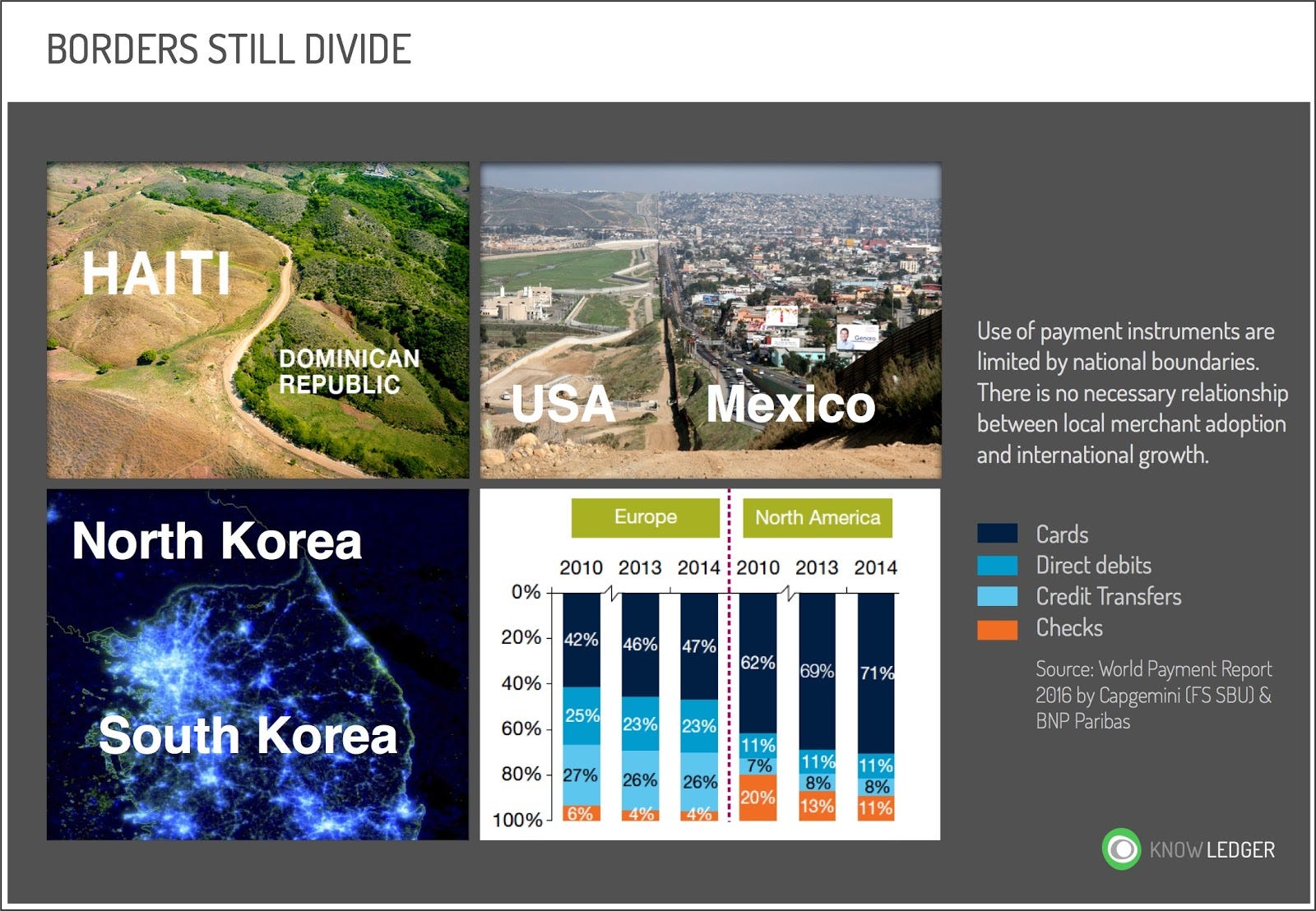Select the 46% Cards segment in Europe 2013
The height and width of the screenshot is (911, 1316).
click(x=640, y=645)
